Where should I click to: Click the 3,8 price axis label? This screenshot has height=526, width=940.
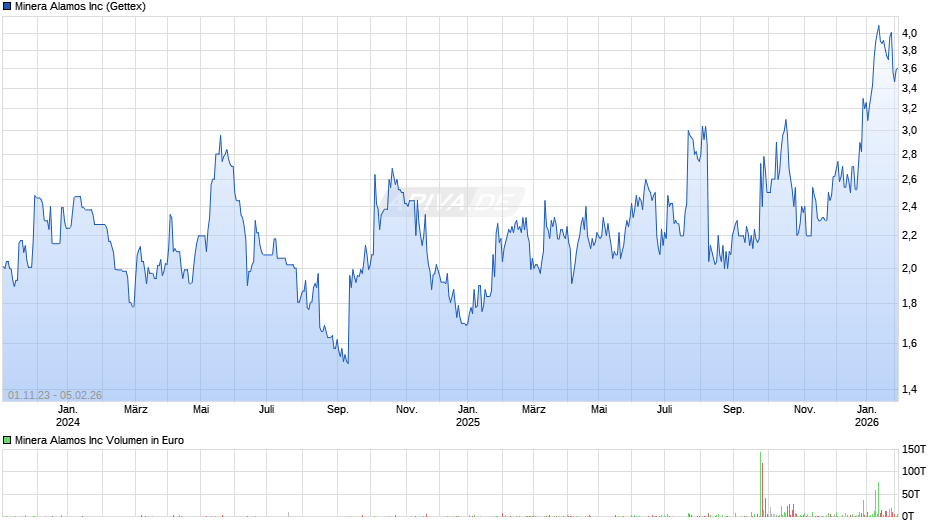909,50
